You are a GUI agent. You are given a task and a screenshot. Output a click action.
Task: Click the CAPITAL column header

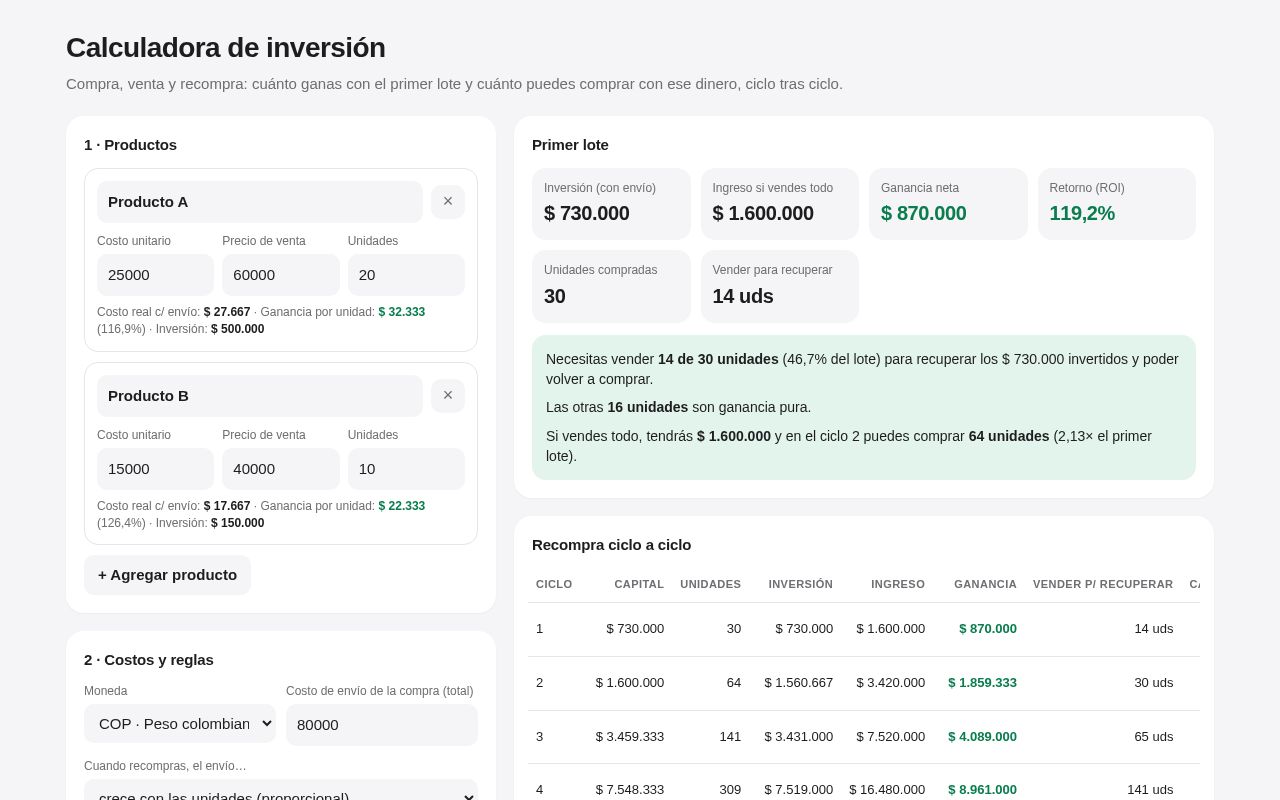click(x=639, y=584)
